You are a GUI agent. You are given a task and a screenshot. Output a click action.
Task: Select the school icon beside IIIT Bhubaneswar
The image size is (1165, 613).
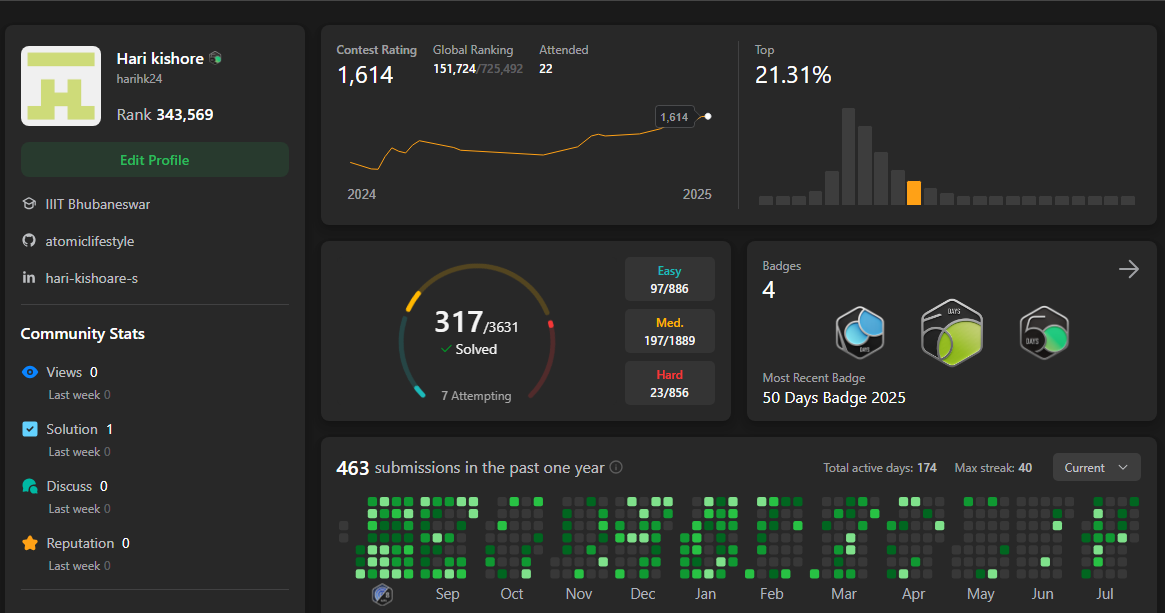coord(28,203)
